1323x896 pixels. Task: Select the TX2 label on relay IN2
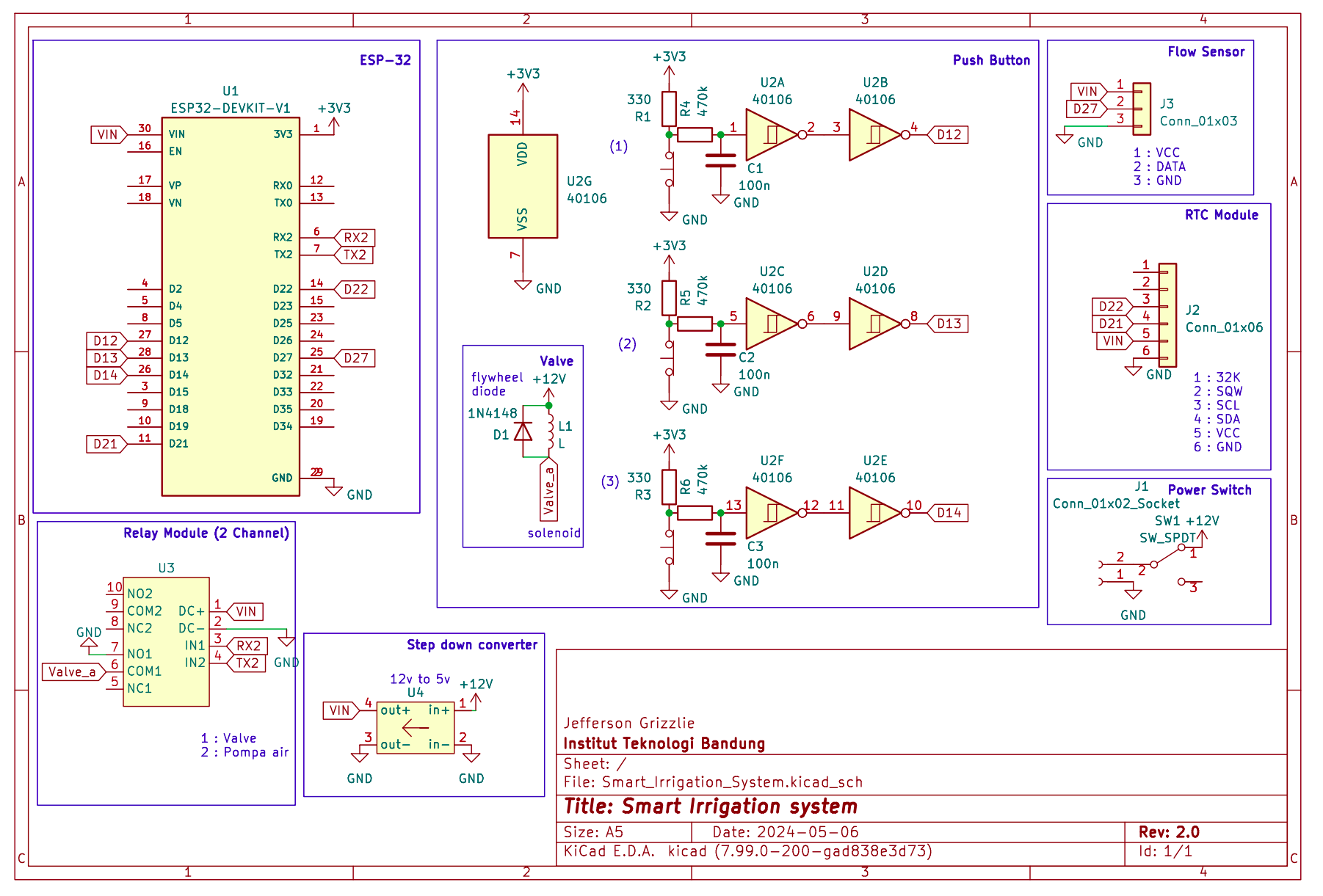coord(246,663)
